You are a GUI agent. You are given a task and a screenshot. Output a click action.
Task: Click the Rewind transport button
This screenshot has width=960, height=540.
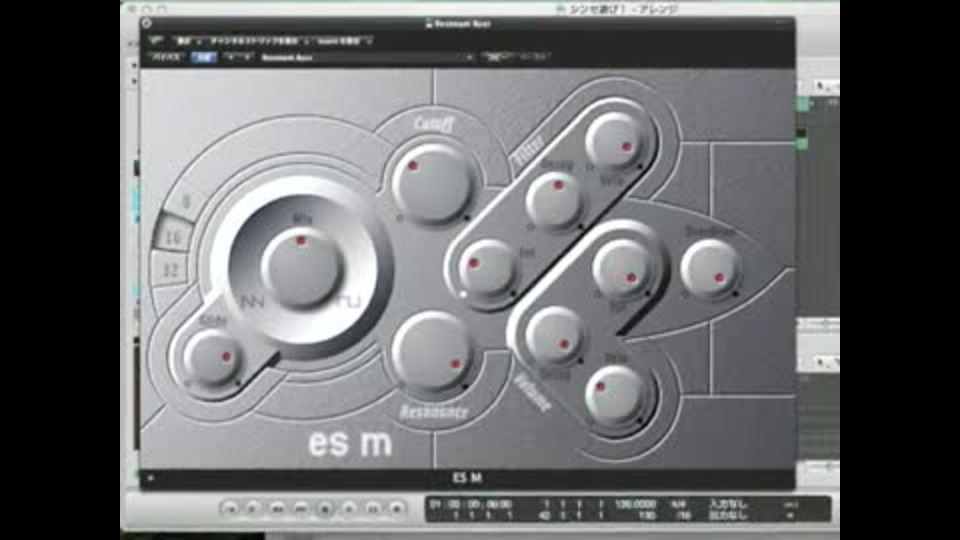(x=277, y=508)
